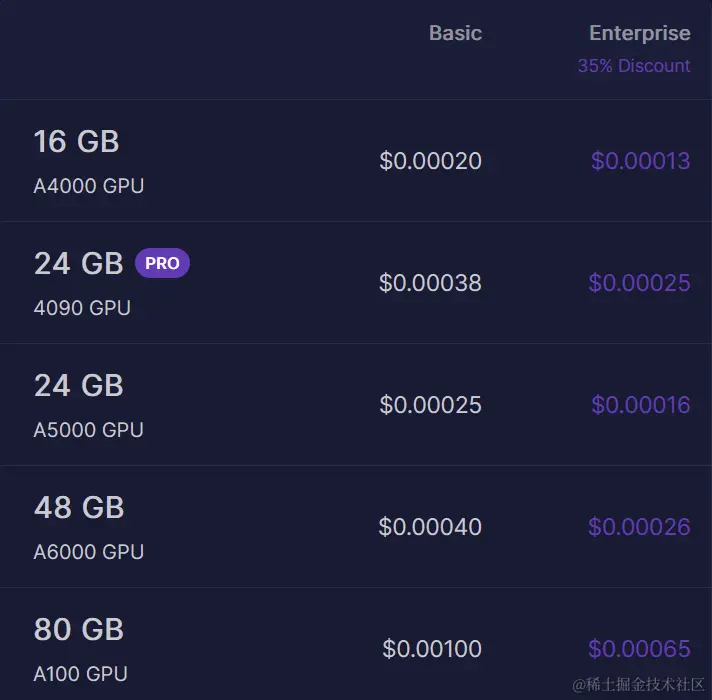Select the Enterprise column header
The image size is (712, 700).
click(640, 33)
